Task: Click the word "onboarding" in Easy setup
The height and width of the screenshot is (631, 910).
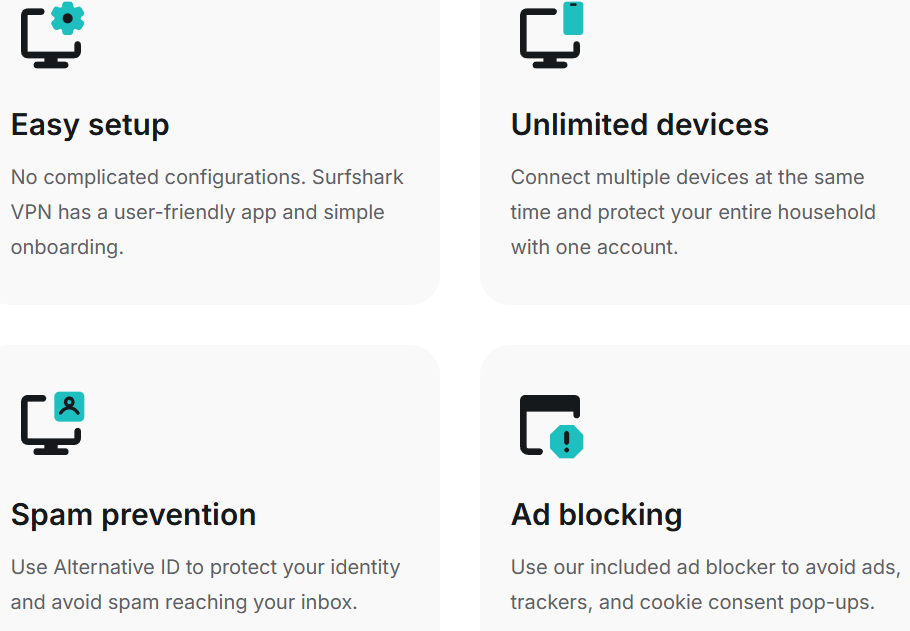Action: pyautogui.click(x=65, y=248)
